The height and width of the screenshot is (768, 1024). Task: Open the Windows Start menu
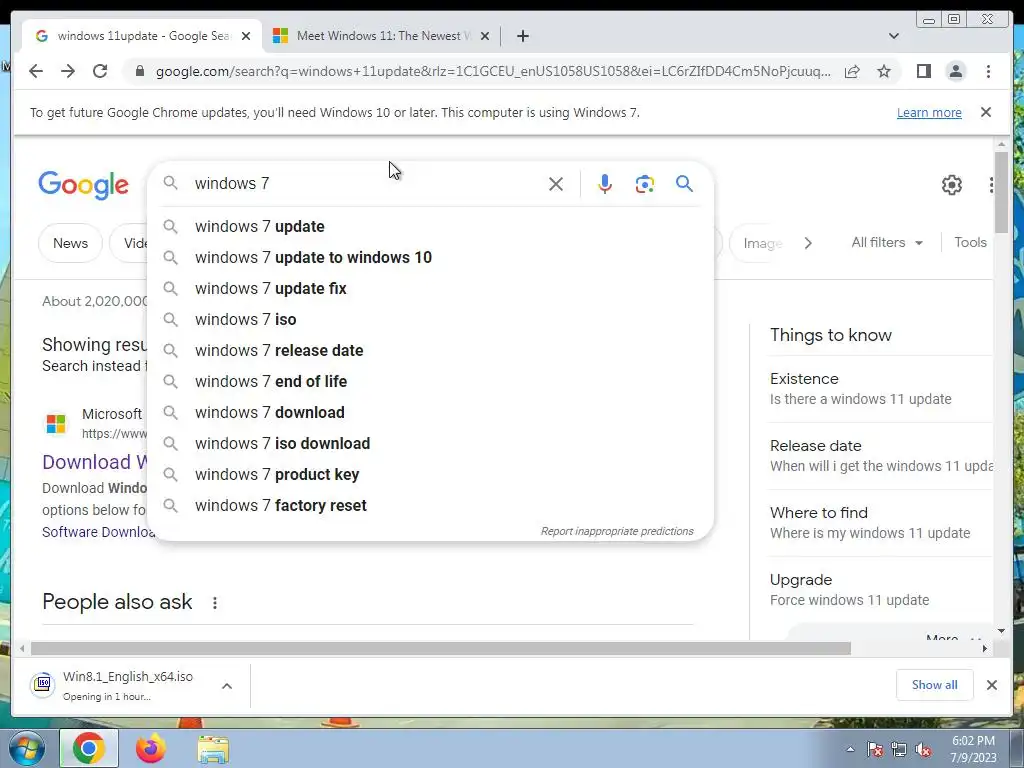(x=26, y=748)
